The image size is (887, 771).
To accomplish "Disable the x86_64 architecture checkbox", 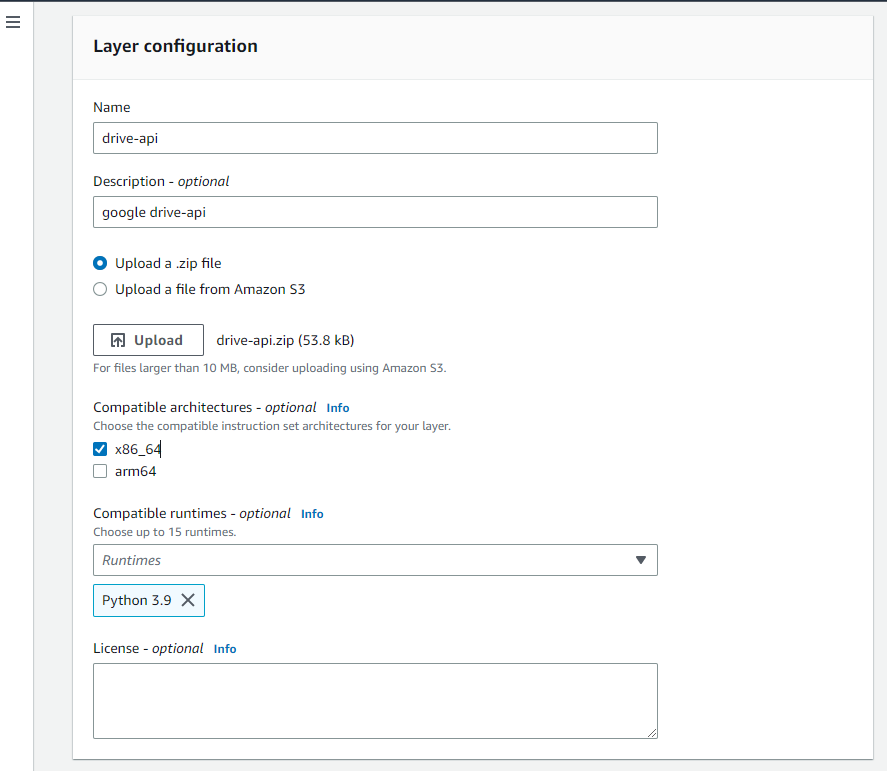I will pos(100,449).
